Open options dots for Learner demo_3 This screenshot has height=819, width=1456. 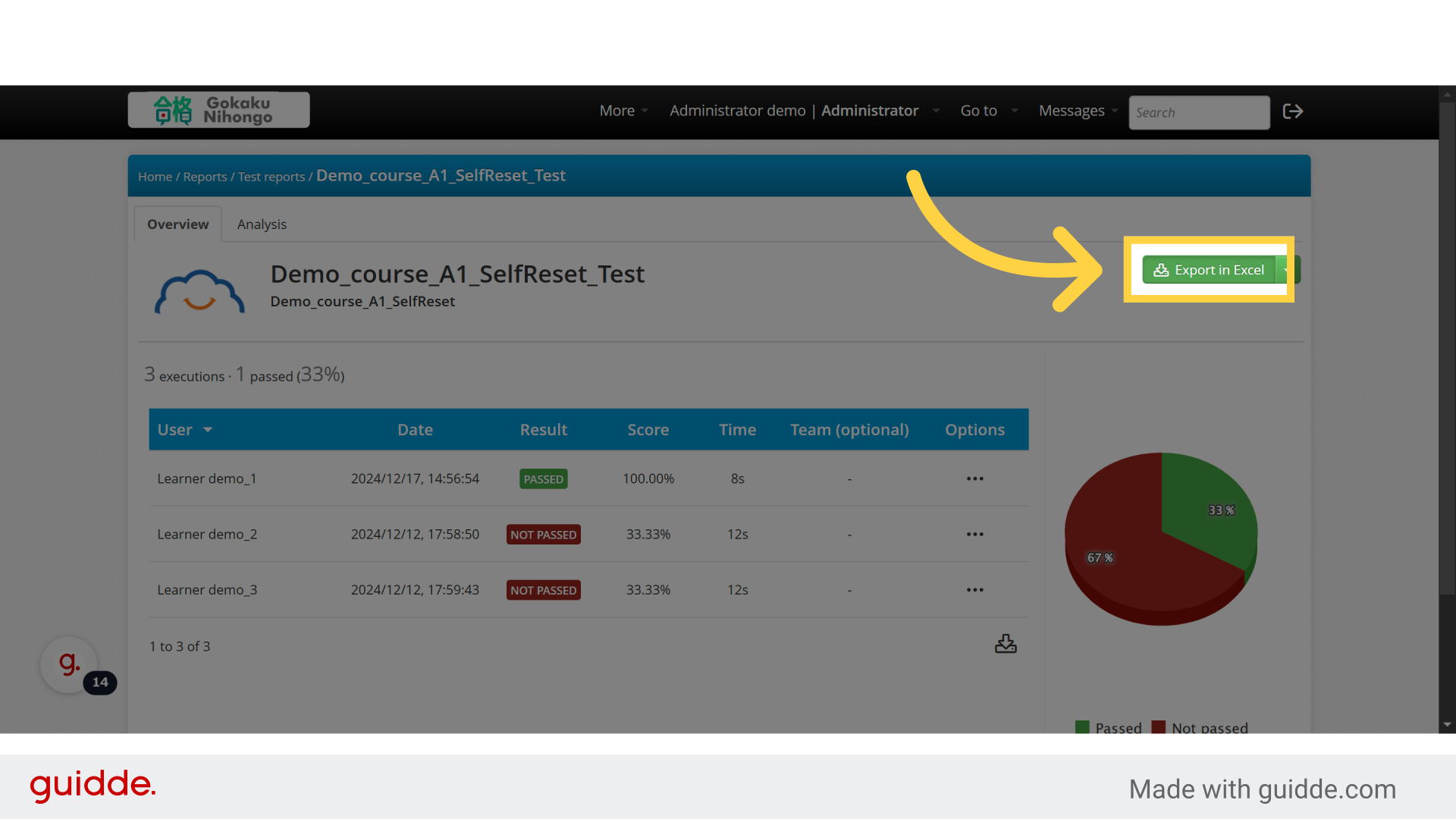click(974, 590)
